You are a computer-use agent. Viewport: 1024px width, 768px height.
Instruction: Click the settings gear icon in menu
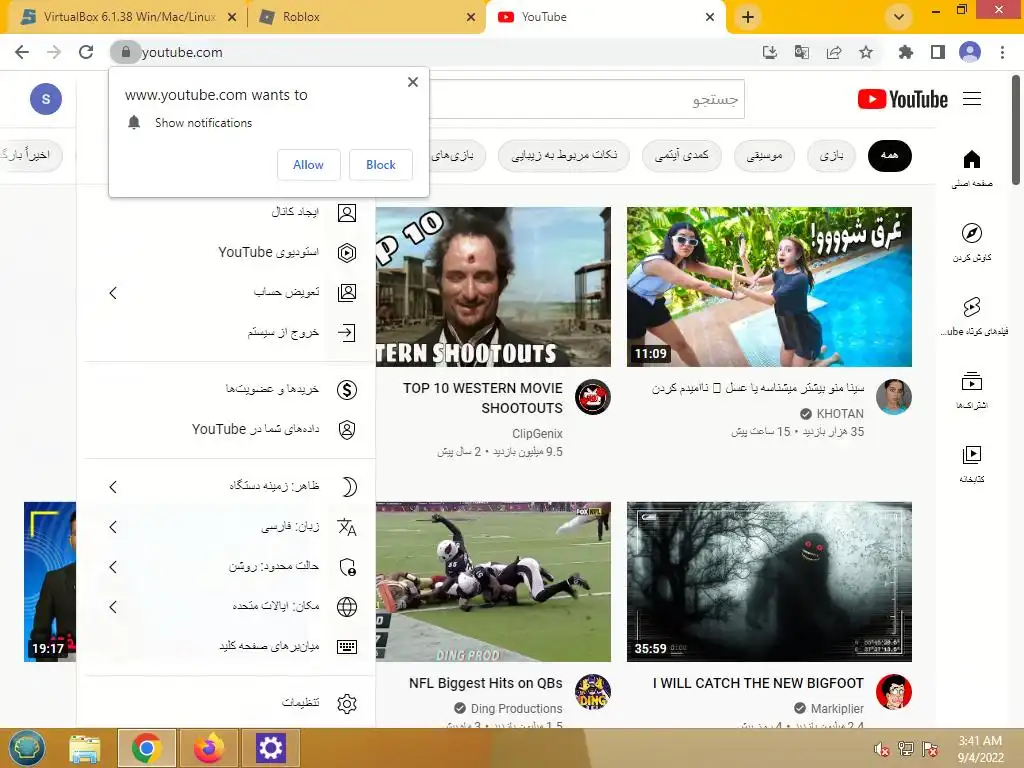(x=347, y=703)
